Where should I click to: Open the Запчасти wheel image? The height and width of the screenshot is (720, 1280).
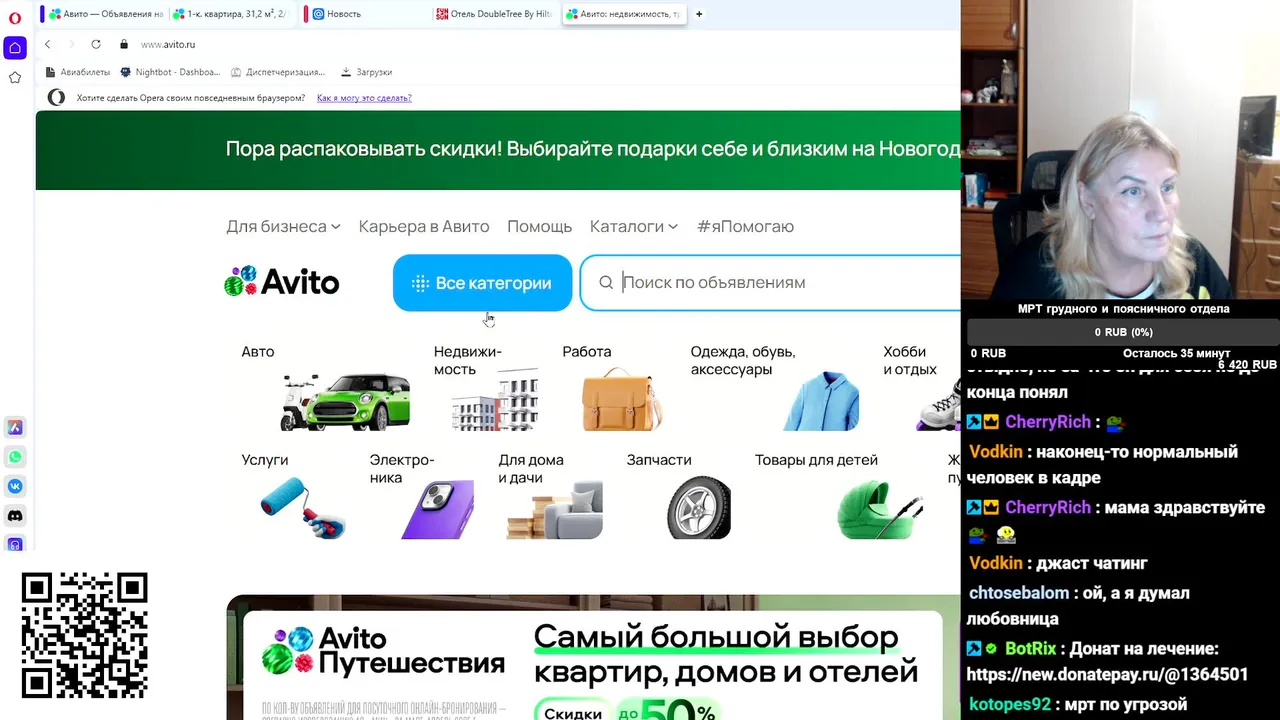point(699,508)
